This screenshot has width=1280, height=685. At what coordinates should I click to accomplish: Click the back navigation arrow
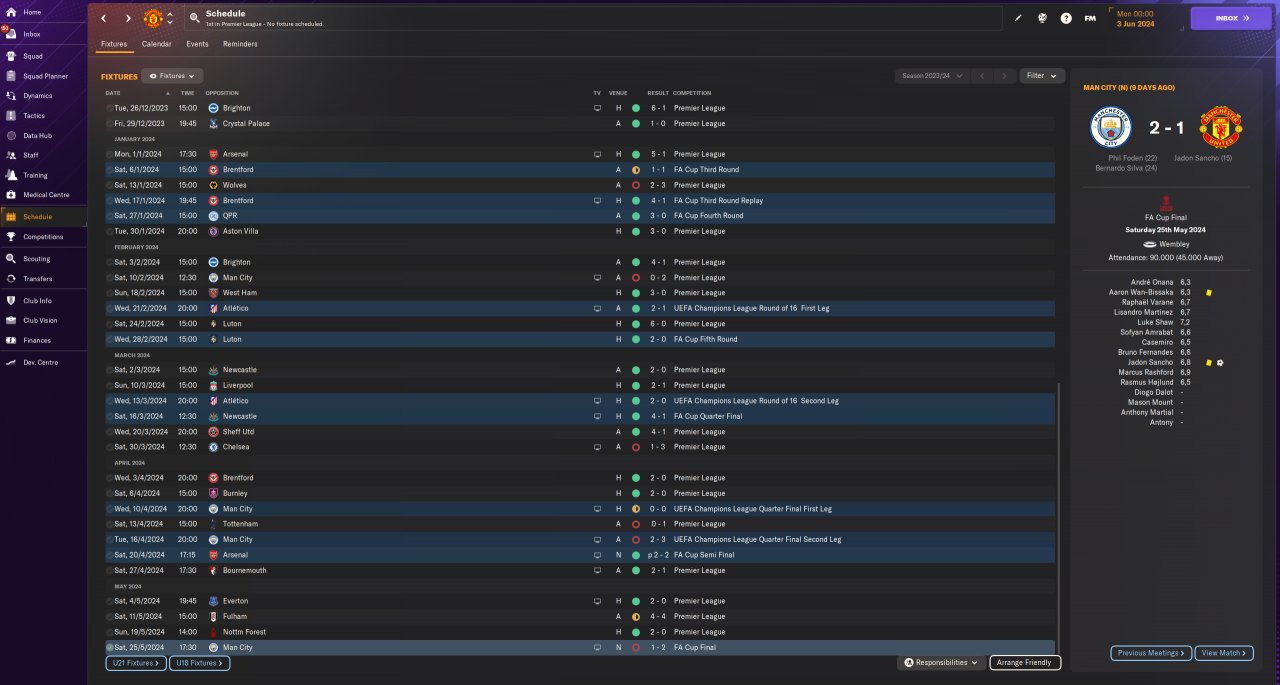103,18
